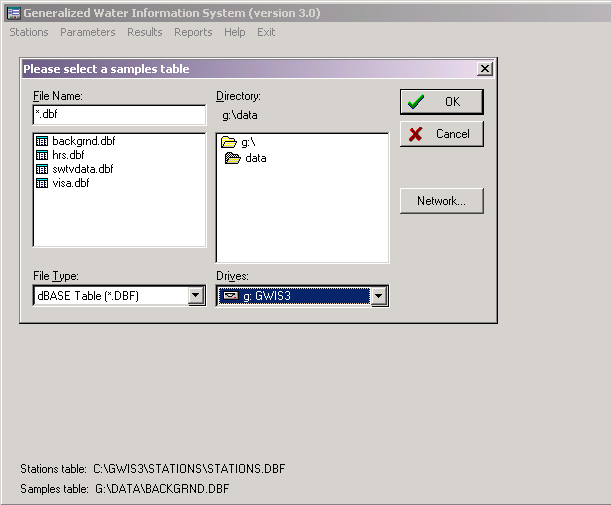Click the visa.dbf table file icon

(x=42, y=183)
